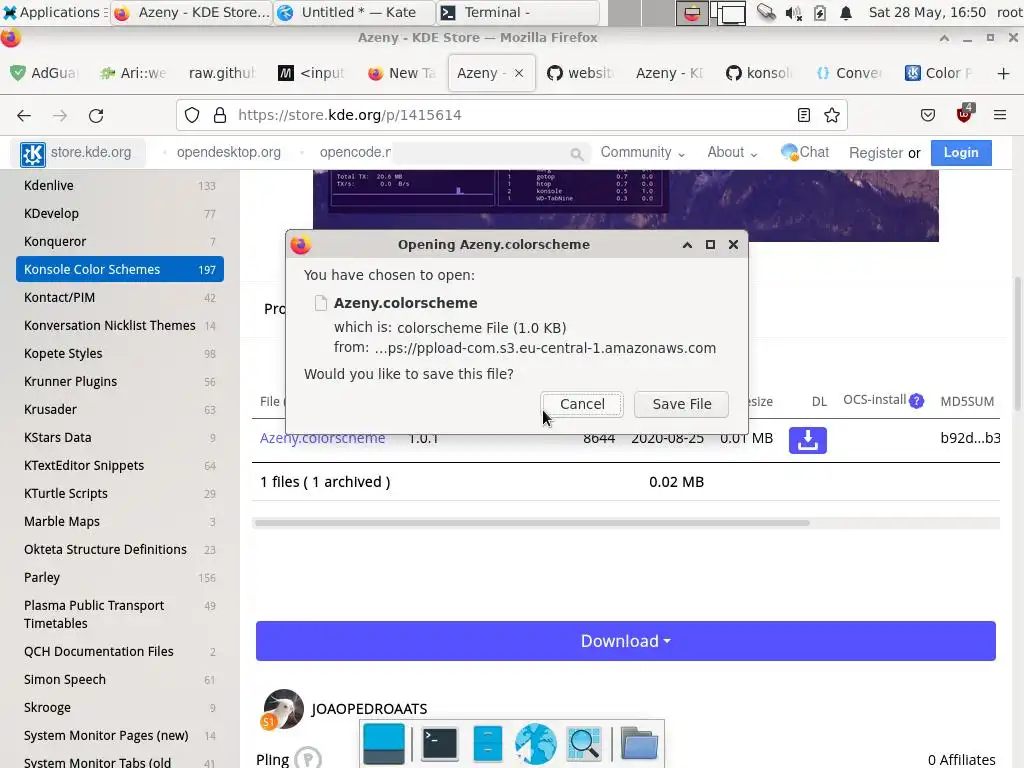This screenshot has width=1024, height=768.
Task: Select Kdenlive category
Action: click(120, 185)
